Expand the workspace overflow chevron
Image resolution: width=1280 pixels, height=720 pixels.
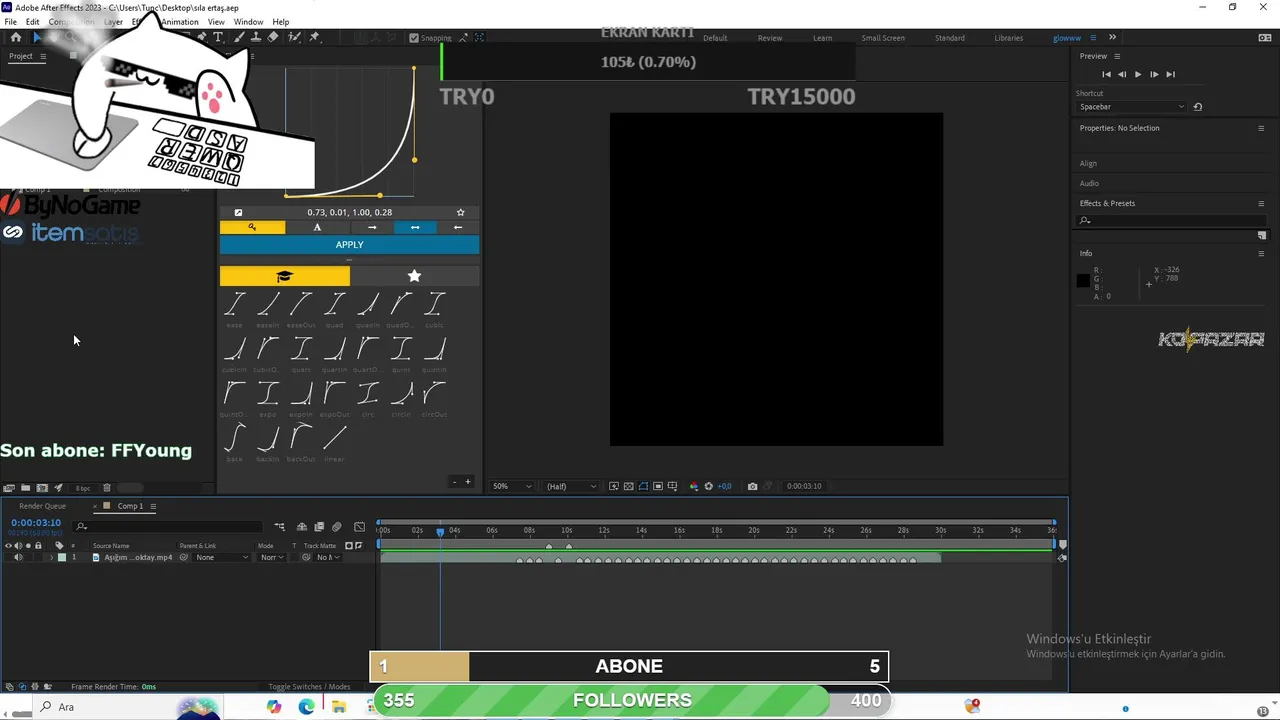[x=1112, y=38]
